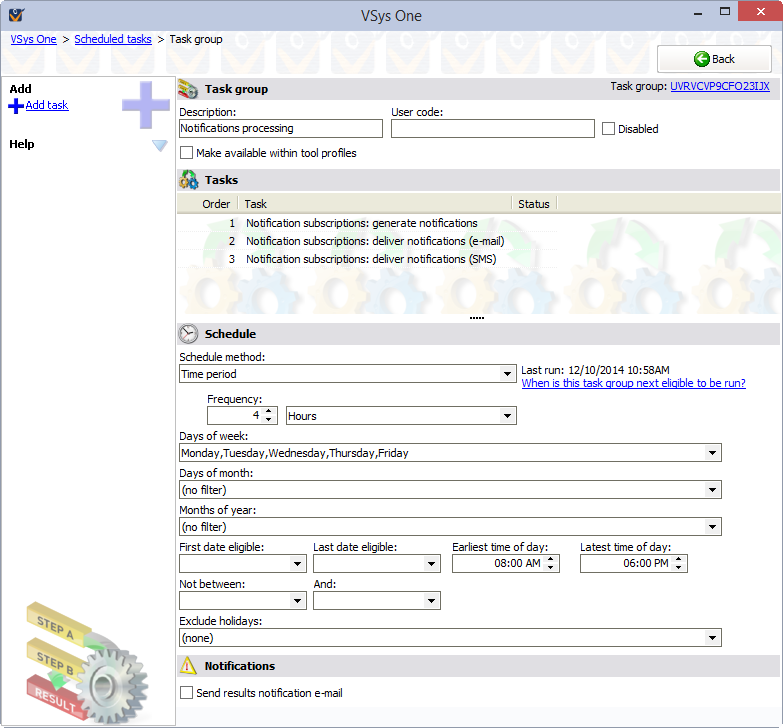
Task: Toggle the Disabled checkbox
Action: coord(608,129)
